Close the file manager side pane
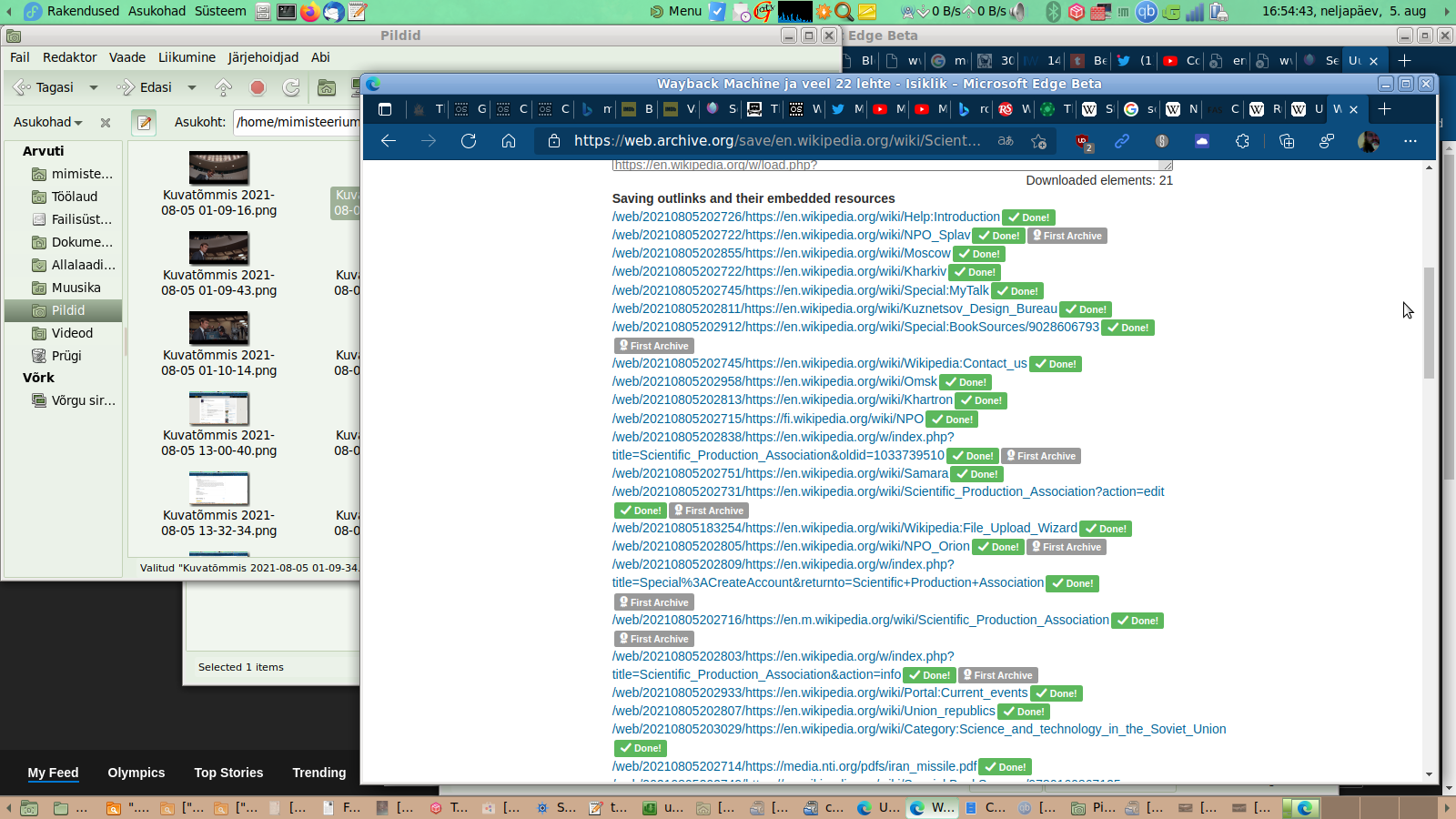Viewport: 1456px width, 819px height. 106,122
